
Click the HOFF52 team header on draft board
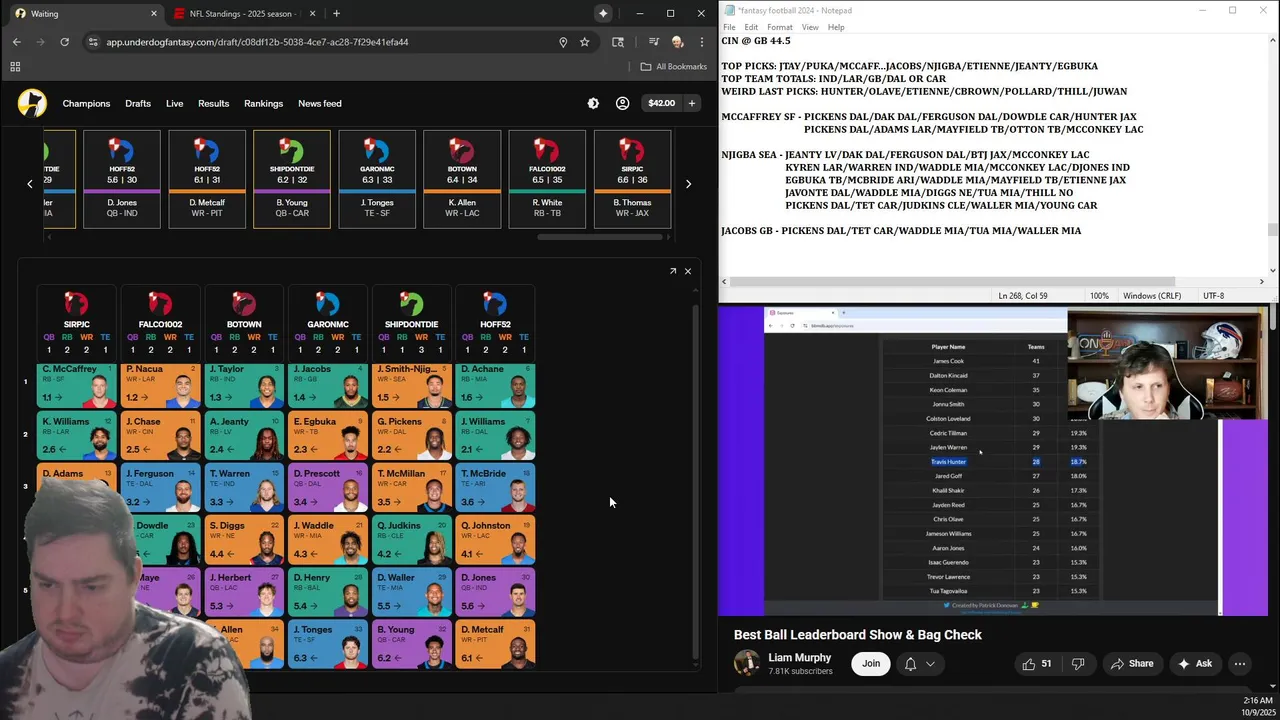pyautogui.click(x=495, y=323)
